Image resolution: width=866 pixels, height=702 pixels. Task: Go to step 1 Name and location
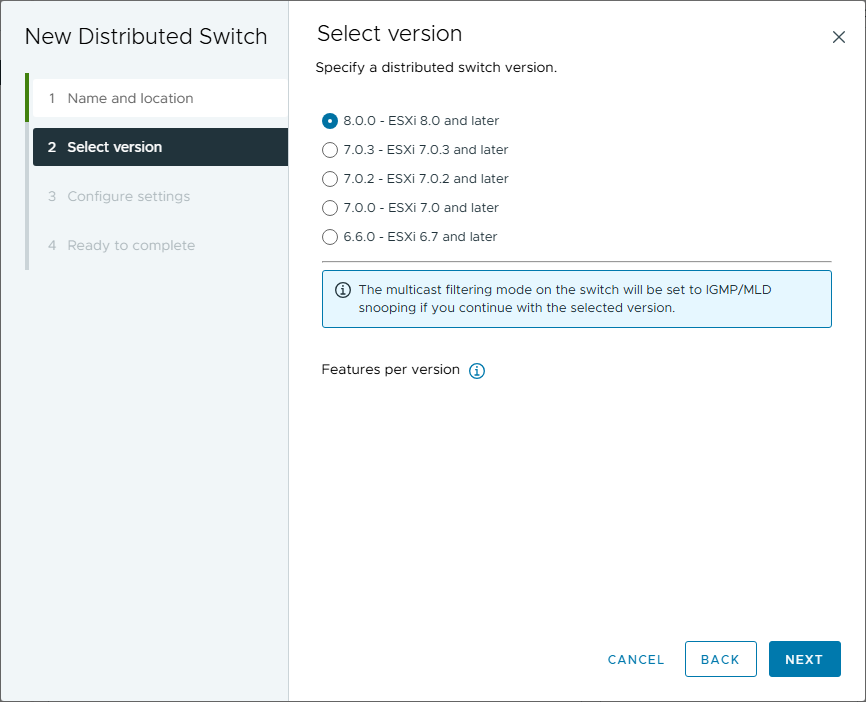130,98
